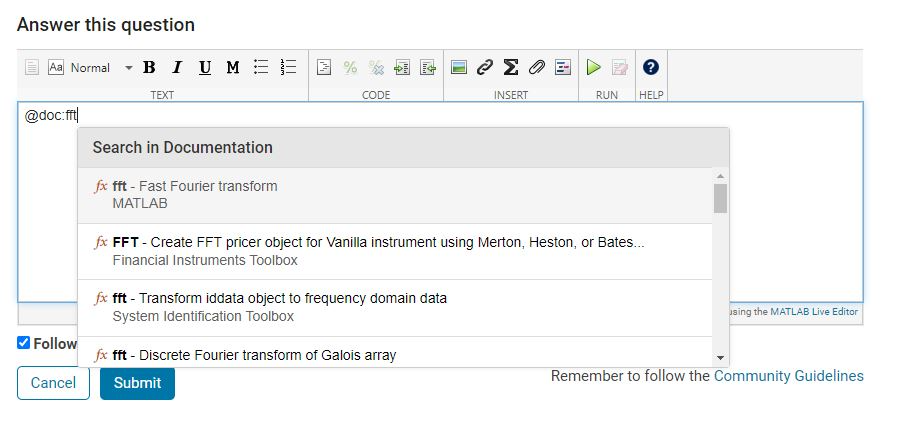This screenshot has height=427, width=904.
Task: Insert an image
Action: click(x=459, y=68)
